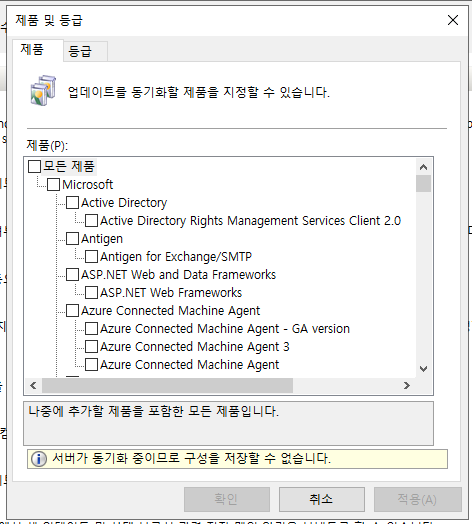
Task: Select the Microsoft tree label
Action: point(88,184)
